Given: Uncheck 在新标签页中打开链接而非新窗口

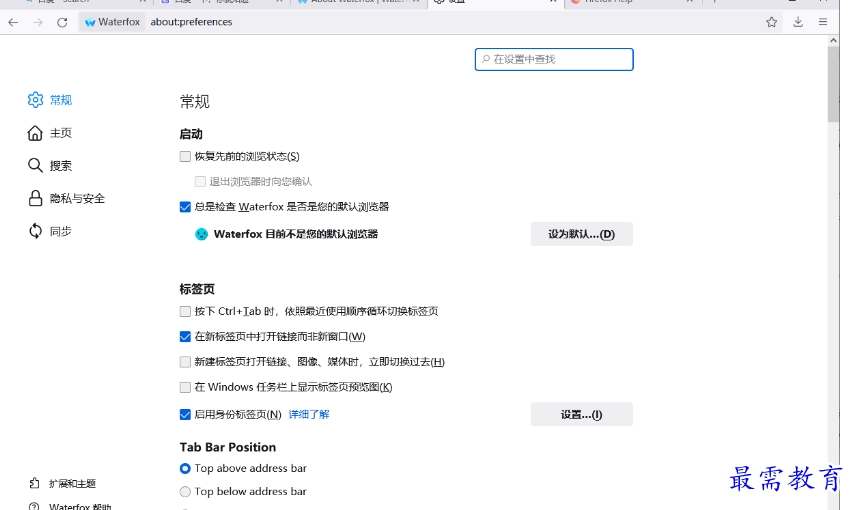Looking at the screenshot, I should [185, 336].
